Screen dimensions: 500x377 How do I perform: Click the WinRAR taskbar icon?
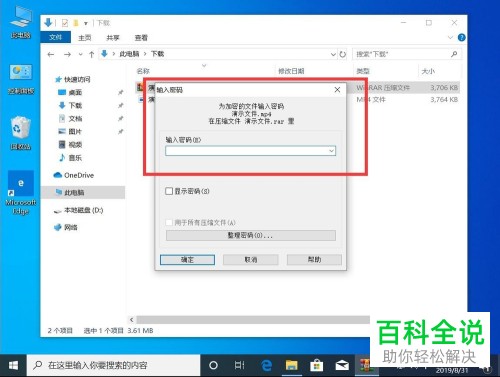pos(366,365)
